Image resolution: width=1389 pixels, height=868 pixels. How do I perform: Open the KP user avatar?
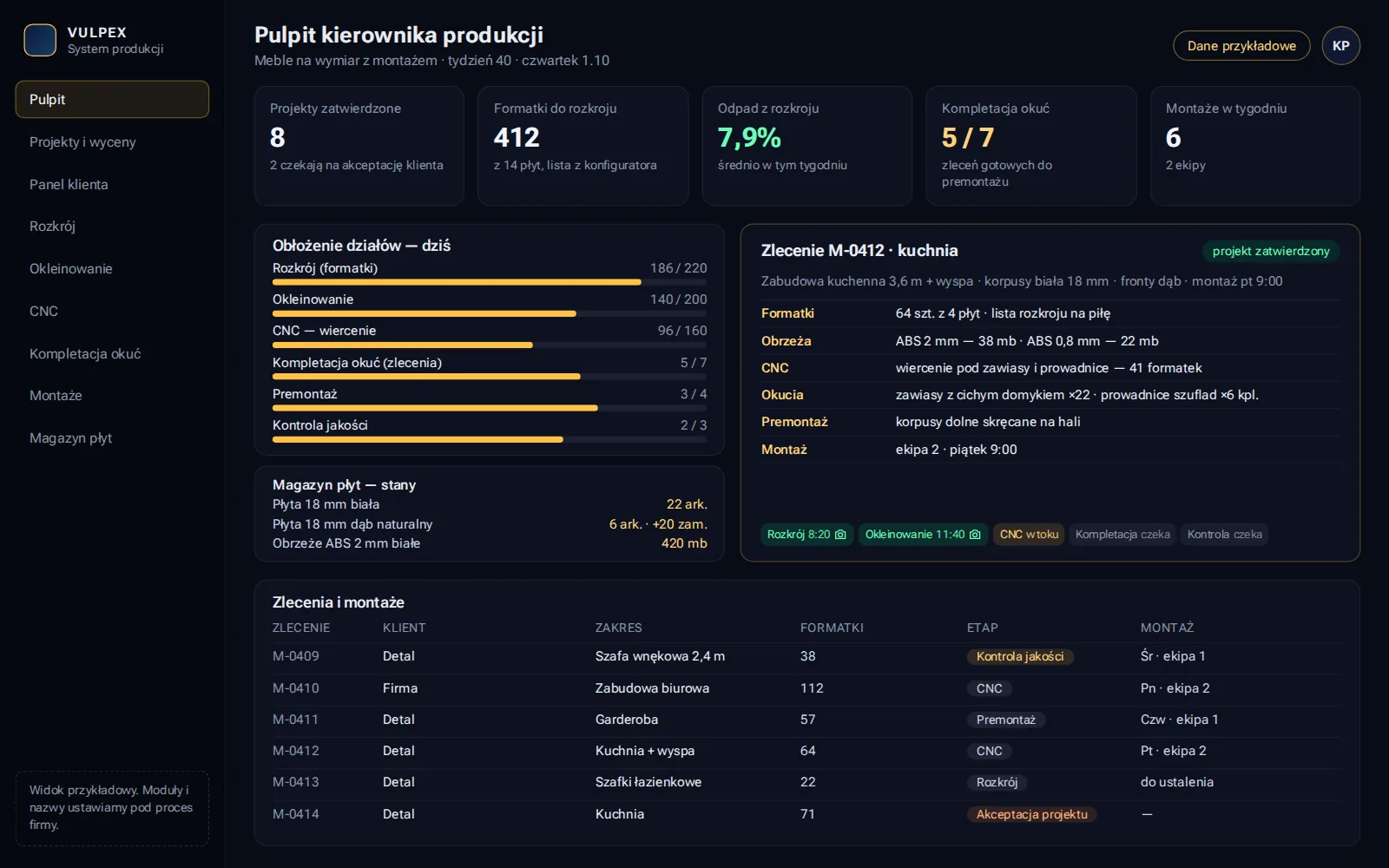click(x=1340, y=46)
